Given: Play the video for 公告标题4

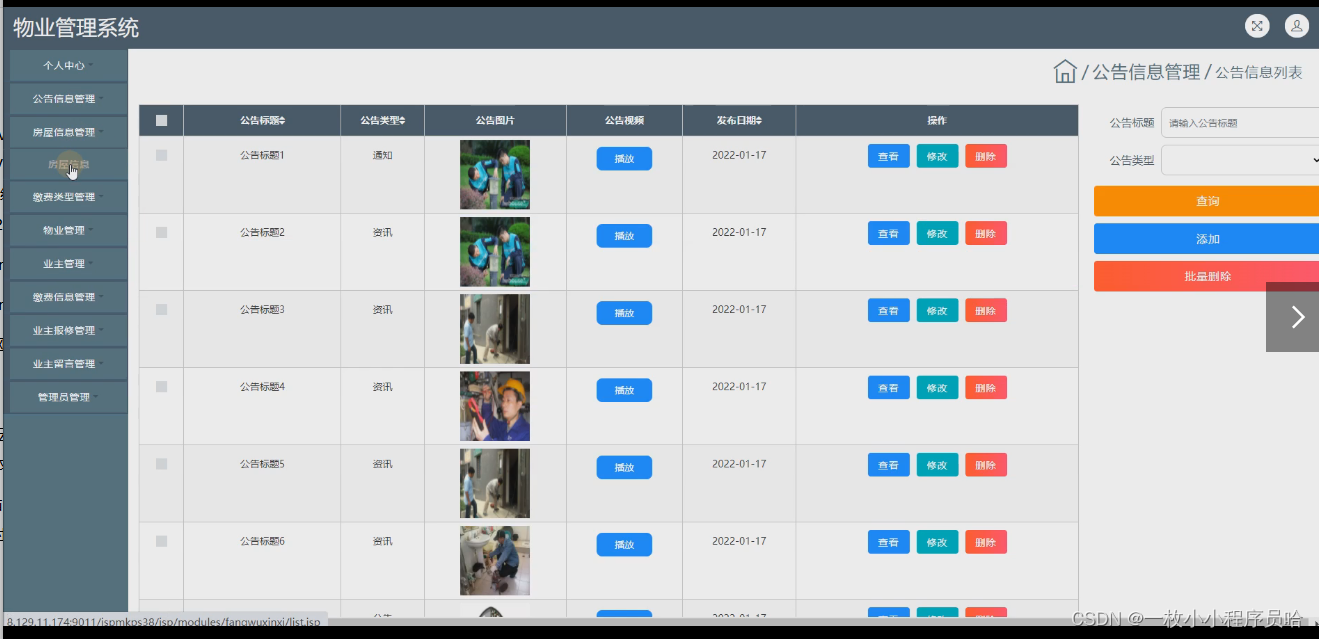Looking at the screenshot, I should click(x=624, y=390).
